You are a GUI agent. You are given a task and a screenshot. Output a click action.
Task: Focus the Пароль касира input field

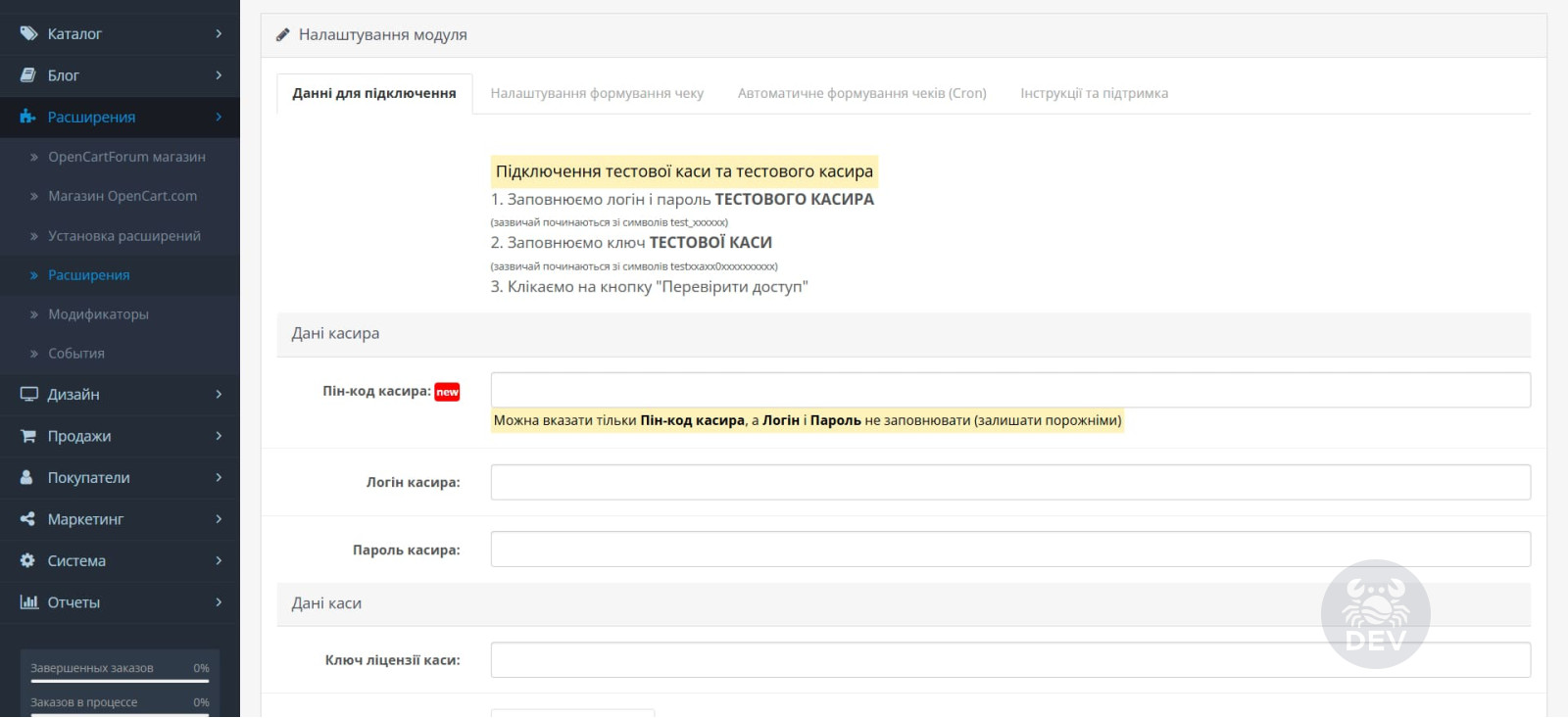pyautogui.click(x=1010, y=549)
